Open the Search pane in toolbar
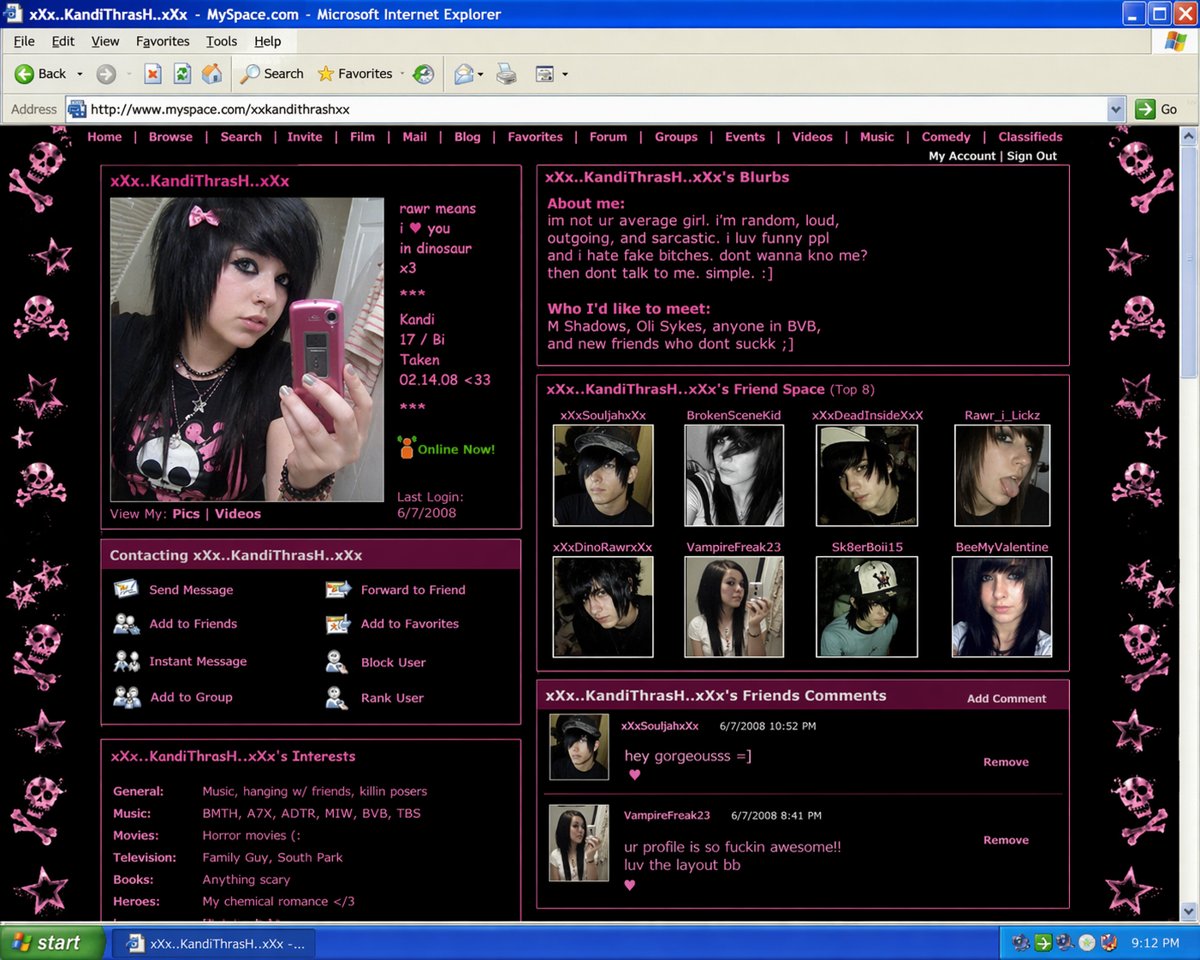The width and height of the screenshot is (1200, 960). 272,74
